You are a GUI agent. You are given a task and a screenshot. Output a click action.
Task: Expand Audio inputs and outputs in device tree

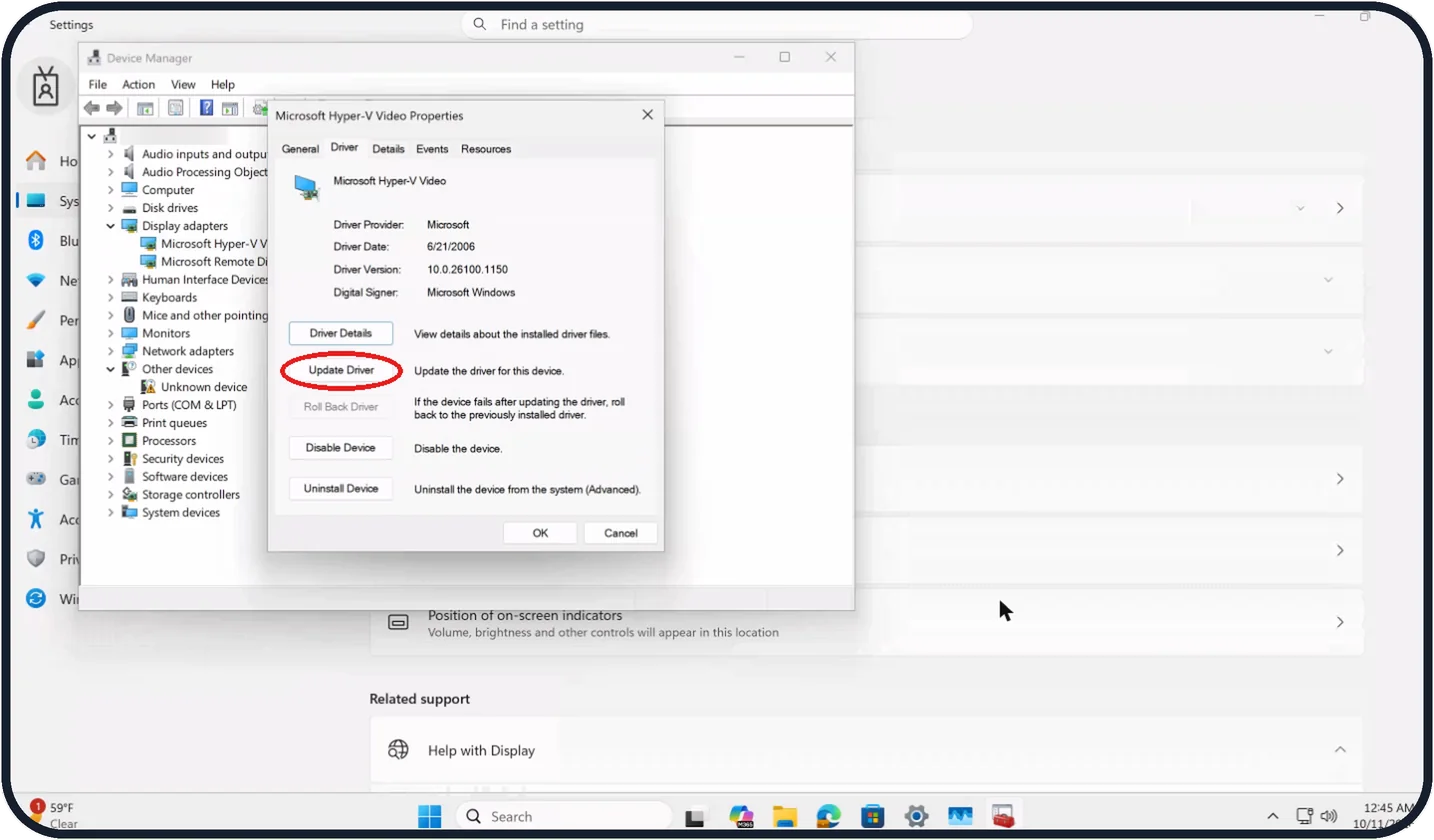click(111, 154)
